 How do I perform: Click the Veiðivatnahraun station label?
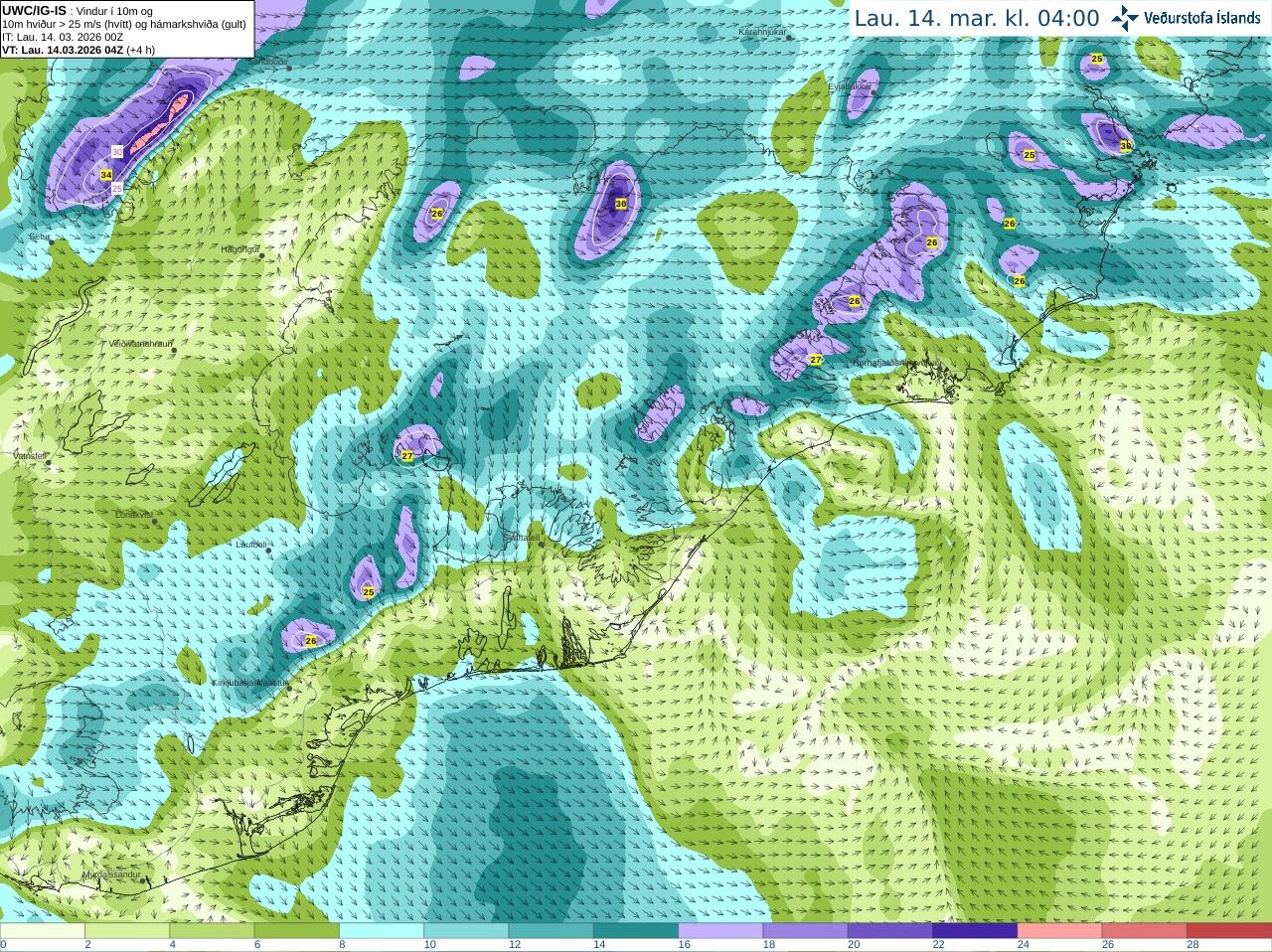tap(140, 343)
